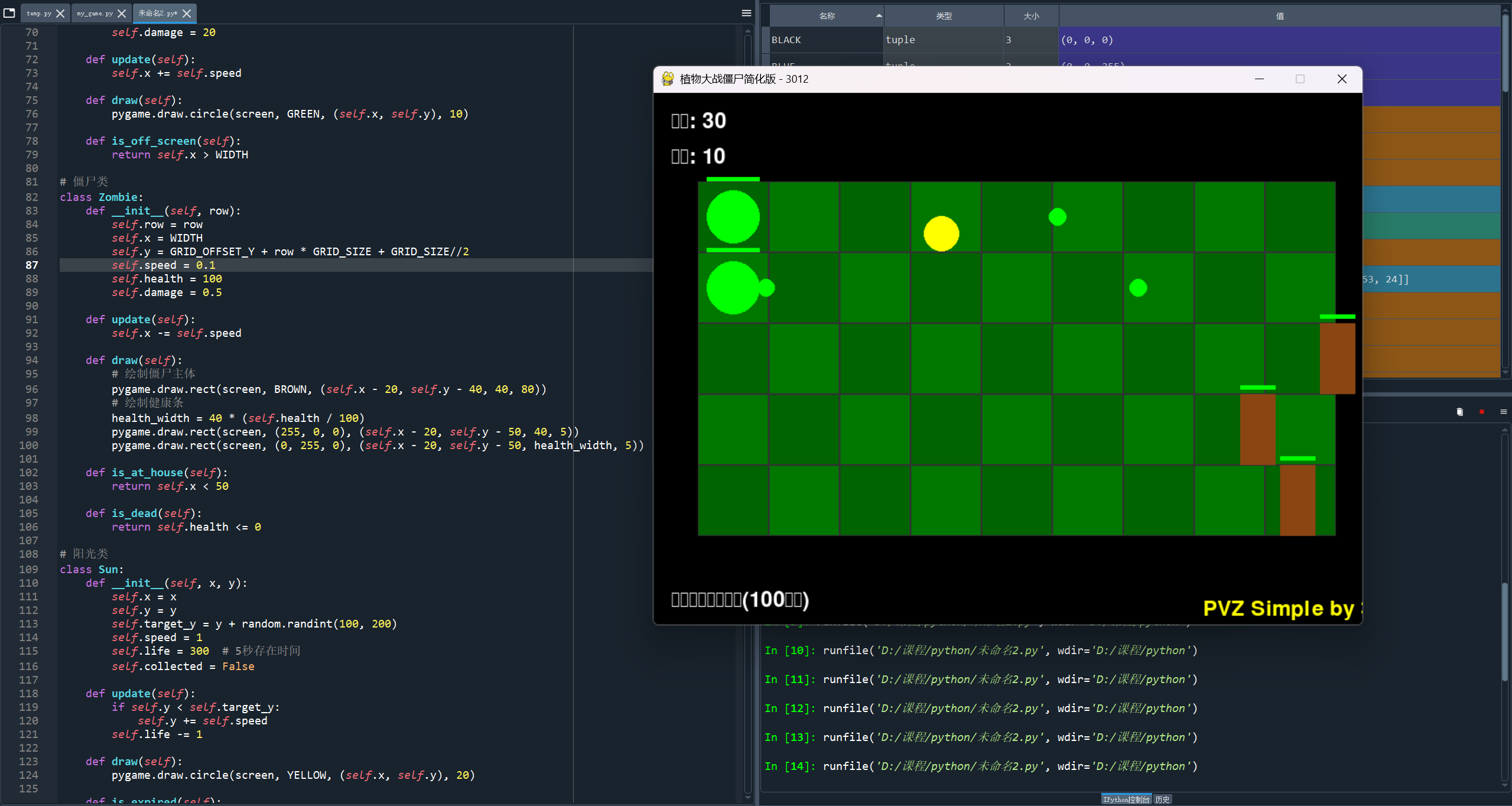Collect the yellow sun in the game
Screen dimensions: 1512x806
(941, 233)
